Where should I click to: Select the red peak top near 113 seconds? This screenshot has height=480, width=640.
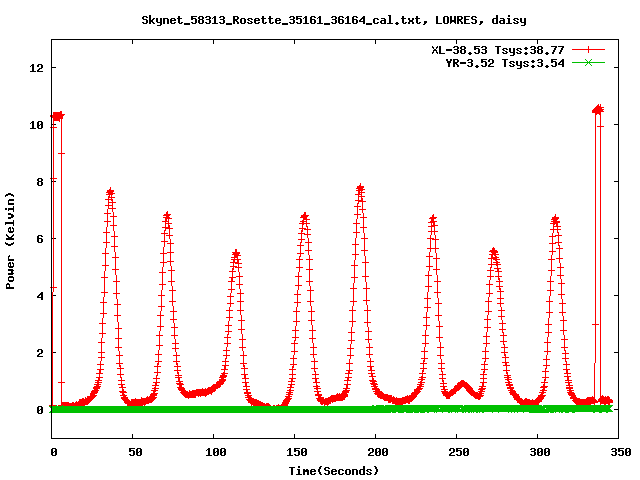[x=236, y=254]
